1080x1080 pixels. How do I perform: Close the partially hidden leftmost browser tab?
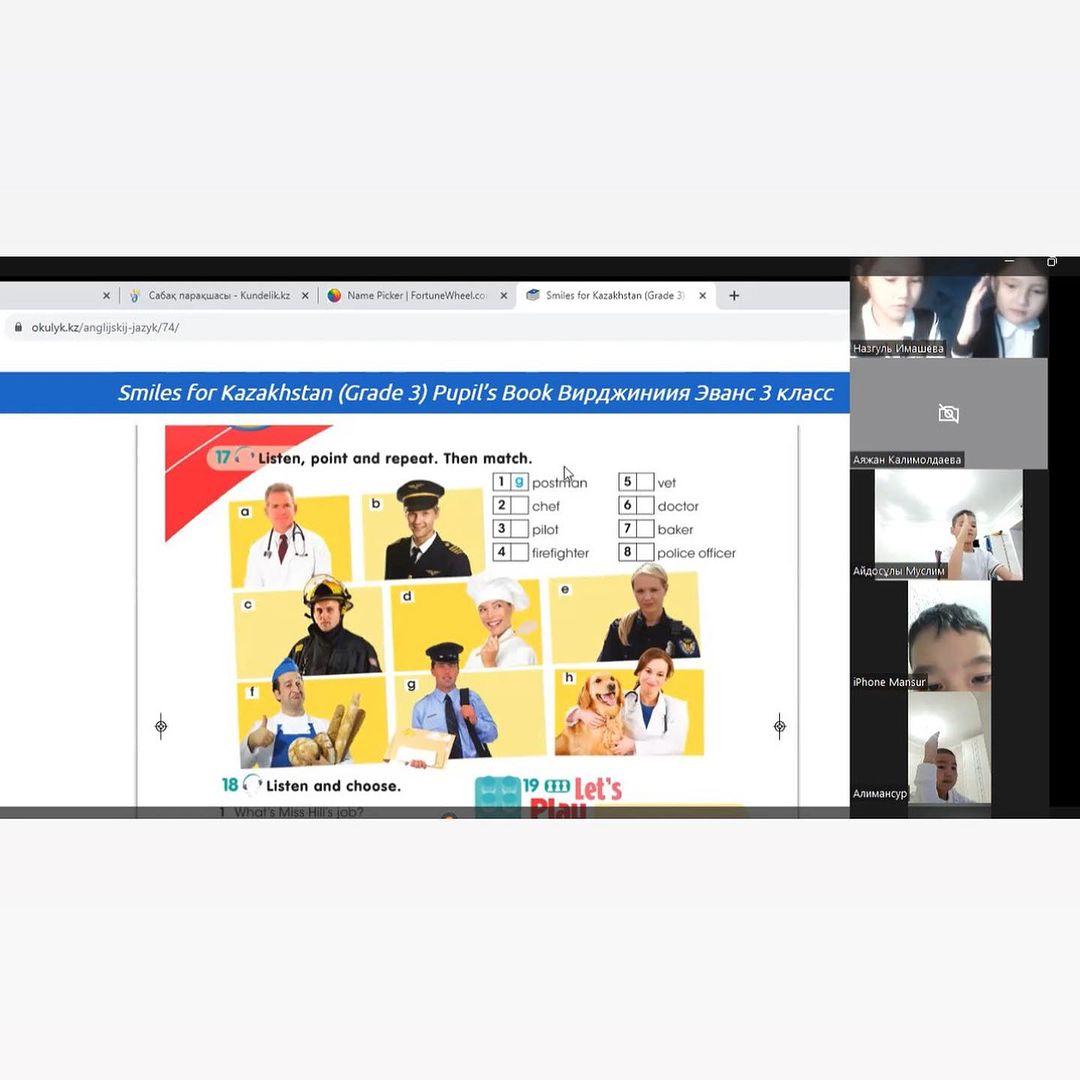point(106,295)
